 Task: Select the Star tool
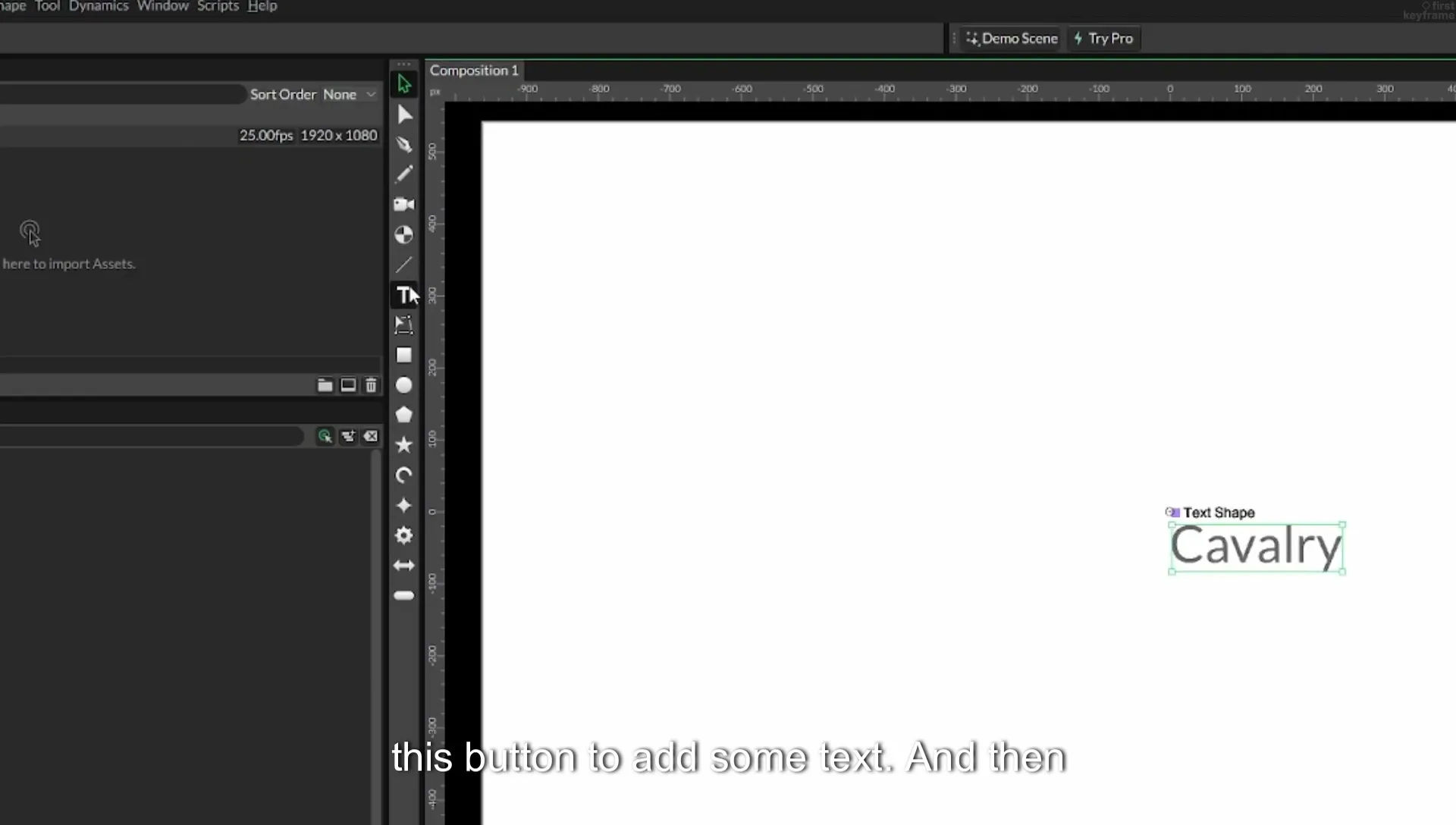[x=404, y=445]
